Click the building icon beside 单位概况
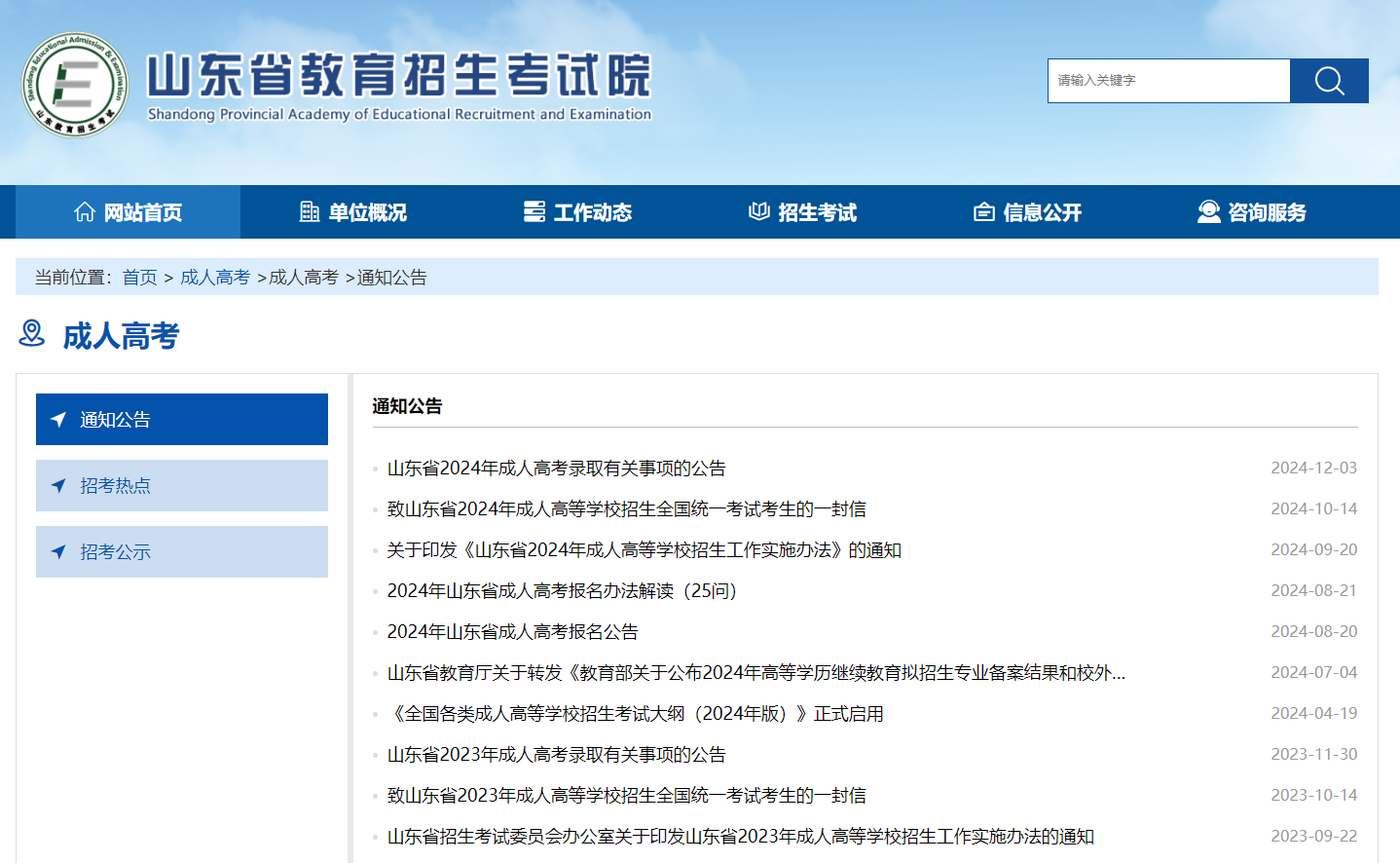The height and width of the screenshot is (863, 1400). coord(308,211)
